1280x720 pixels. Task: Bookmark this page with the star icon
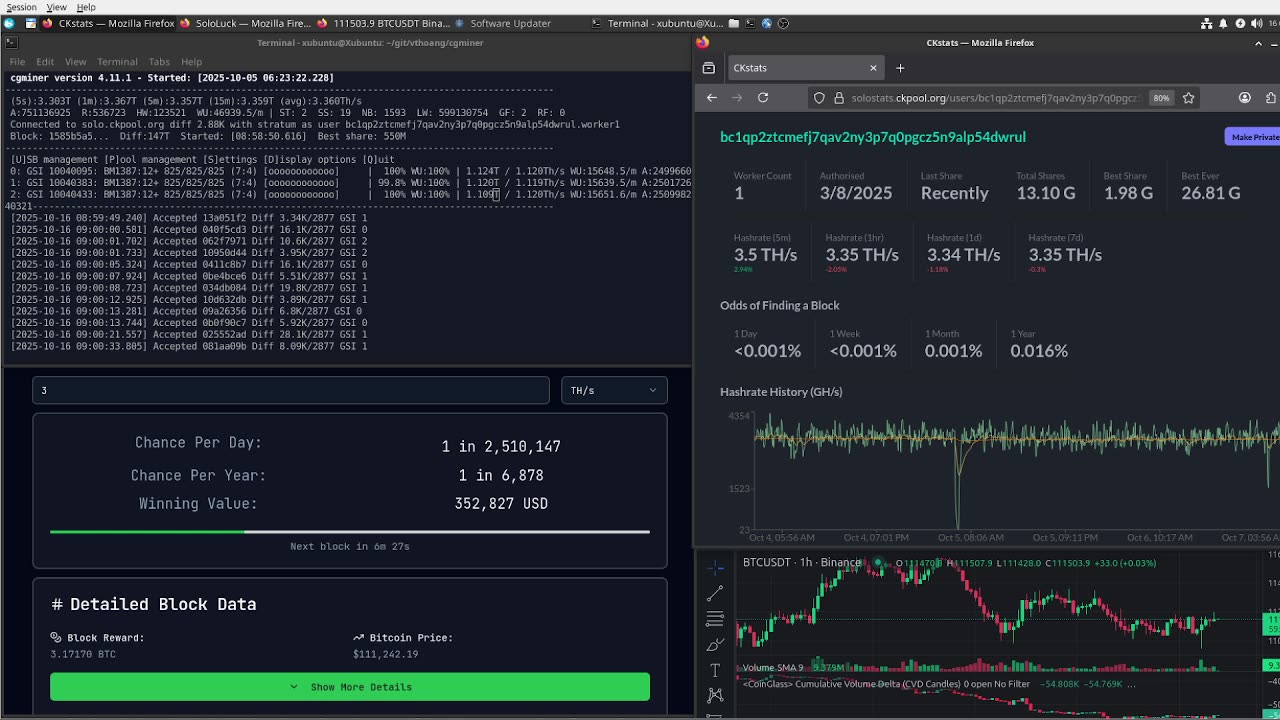coord(1189,98)
